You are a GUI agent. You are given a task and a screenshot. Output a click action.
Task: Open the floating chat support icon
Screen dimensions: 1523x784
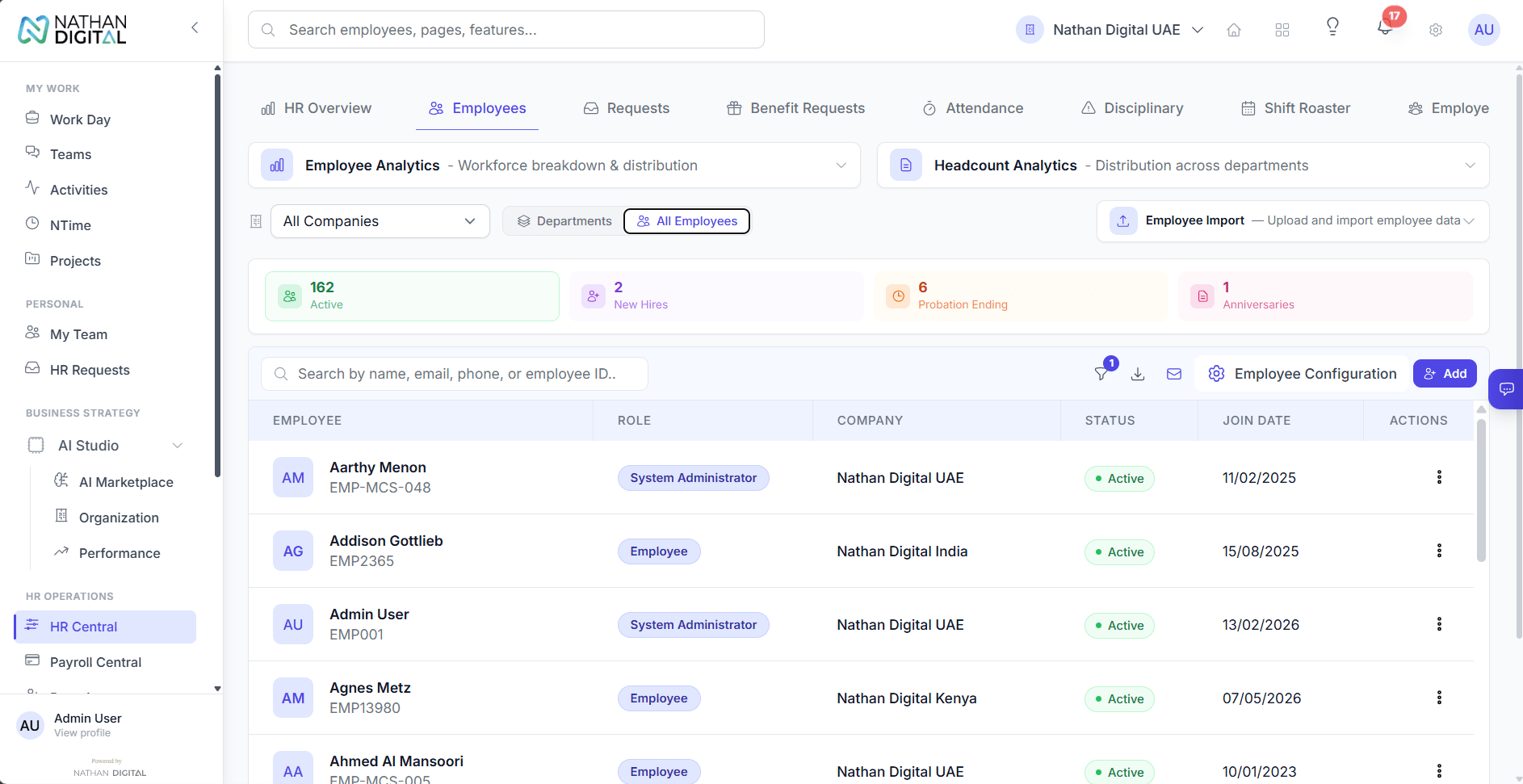[x=1506, y=389]
